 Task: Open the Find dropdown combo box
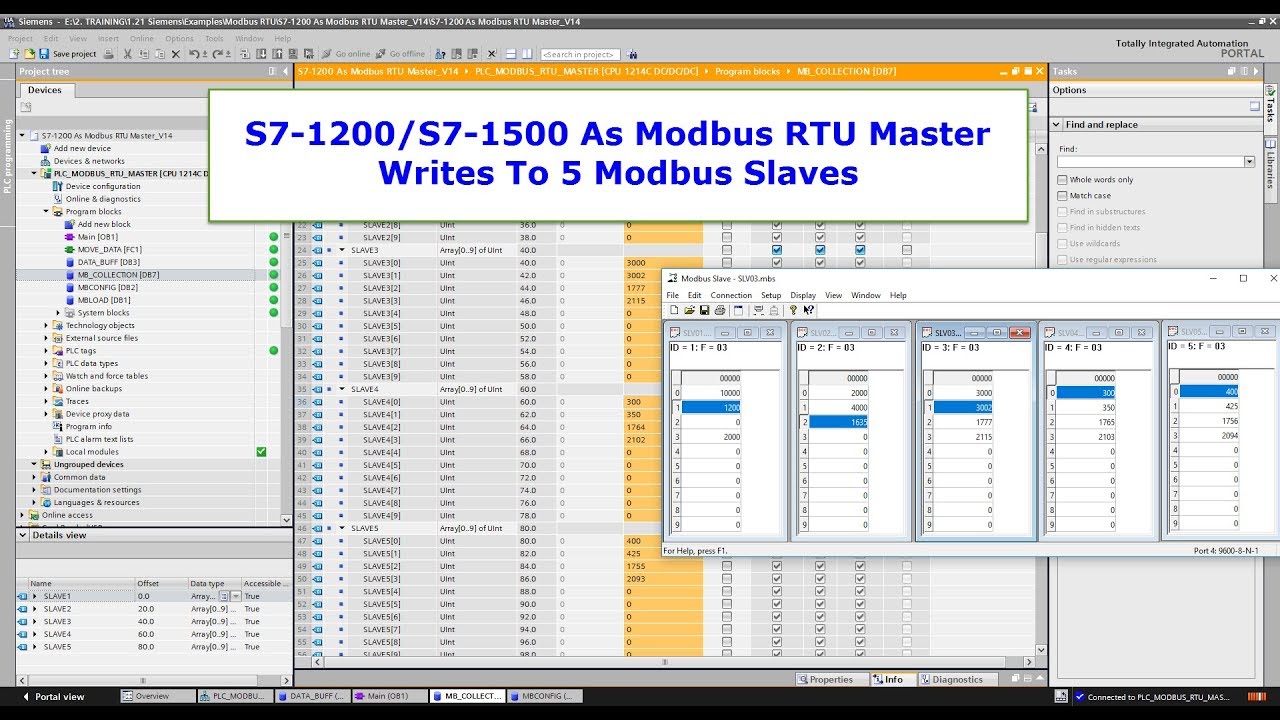click(x=1249, y=162)
